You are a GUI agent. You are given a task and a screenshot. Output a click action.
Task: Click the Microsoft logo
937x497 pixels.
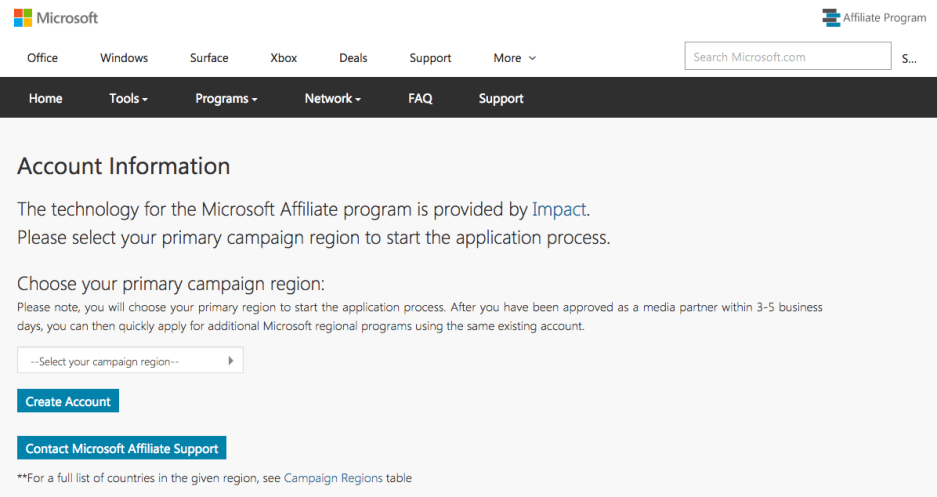tap(56, 18)
